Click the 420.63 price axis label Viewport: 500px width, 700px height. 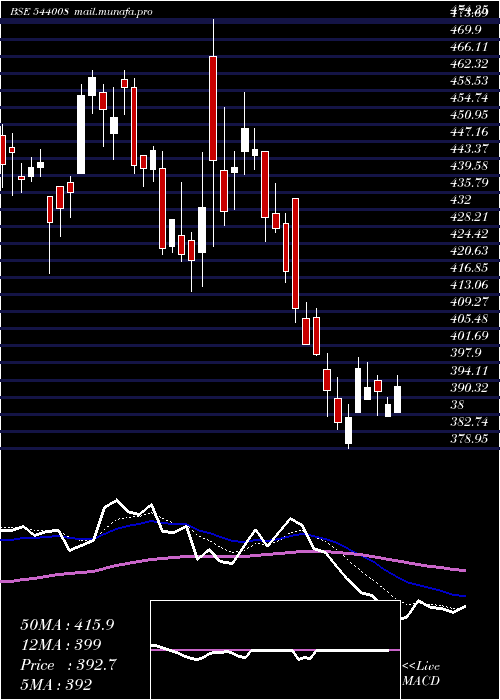click(x=469, y=250)
